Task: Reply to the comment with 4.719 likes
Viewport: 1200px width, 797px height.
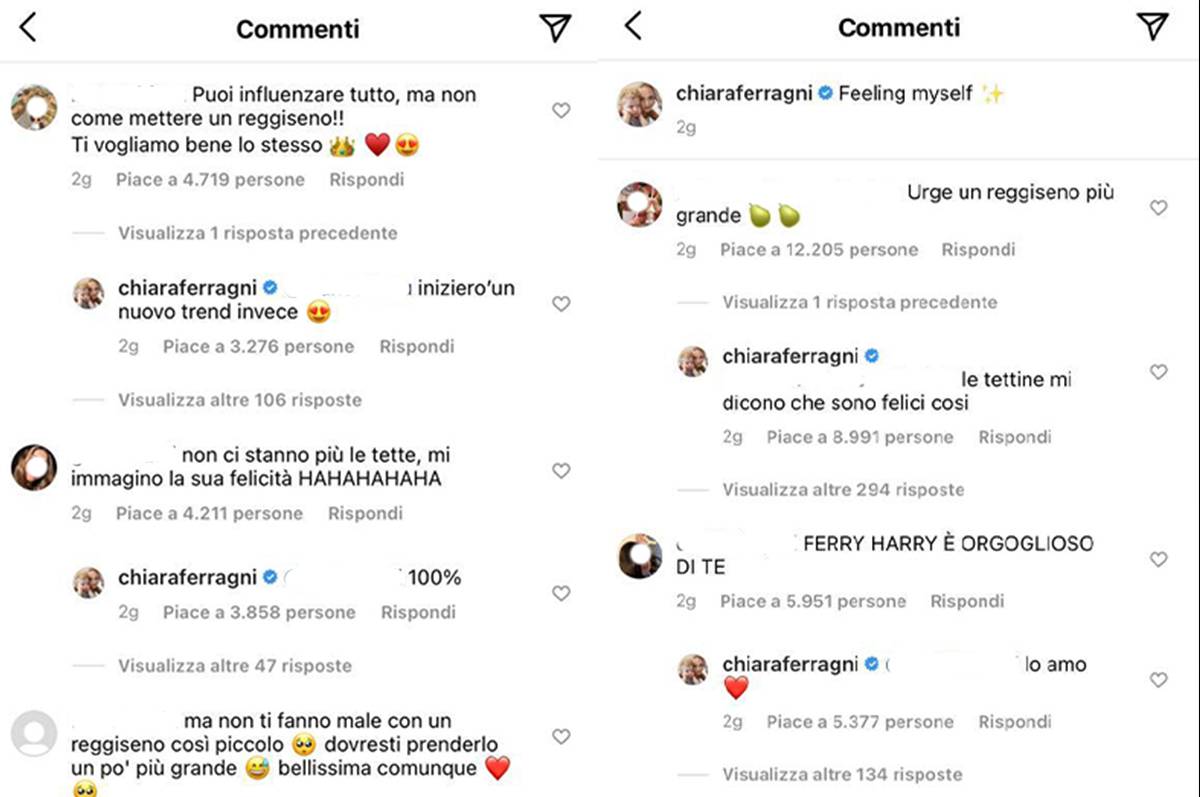Action: [x=366, y=180]
